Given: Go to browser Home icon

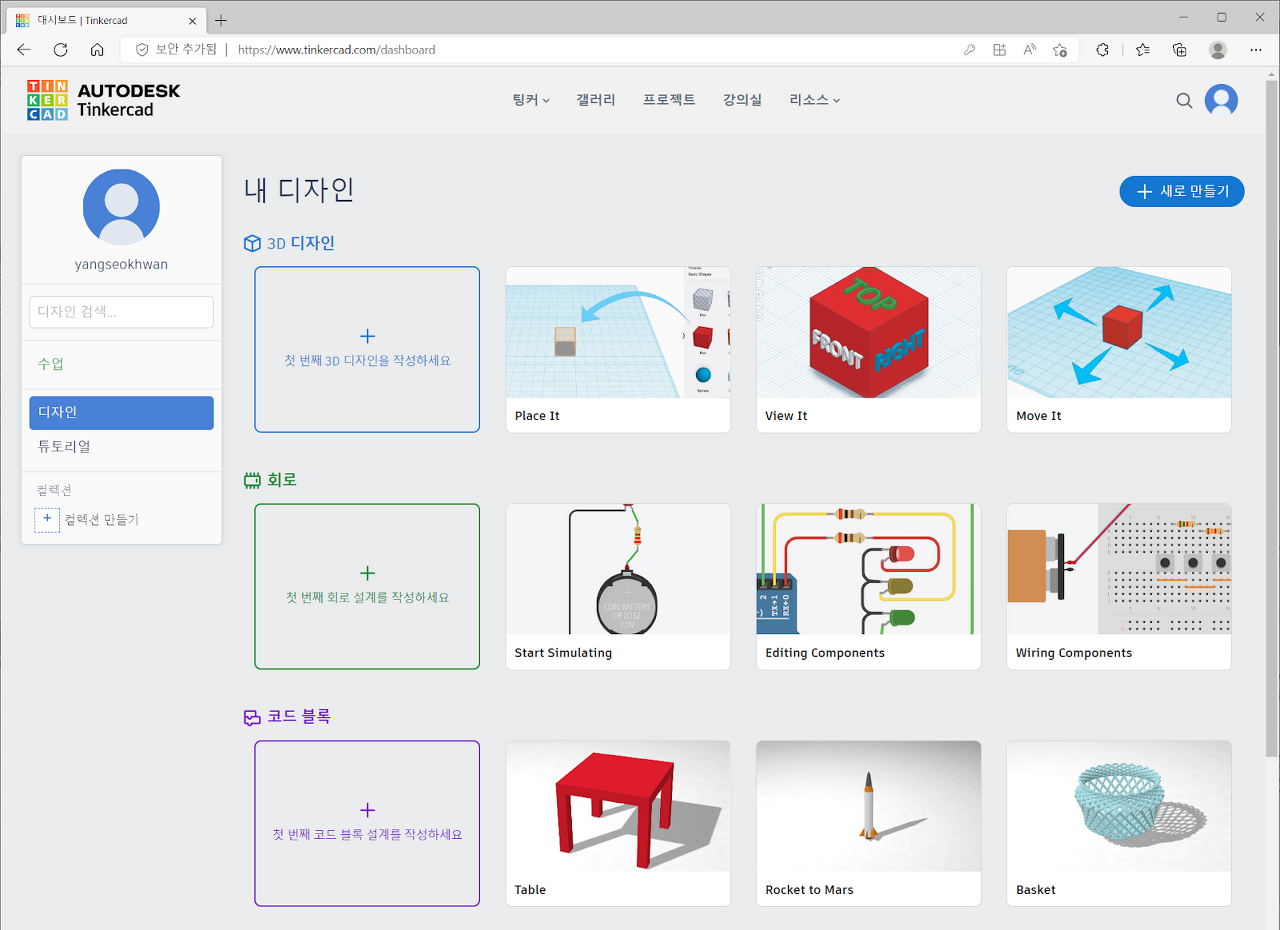Looking at the screenshot, I should pos(97,49).
